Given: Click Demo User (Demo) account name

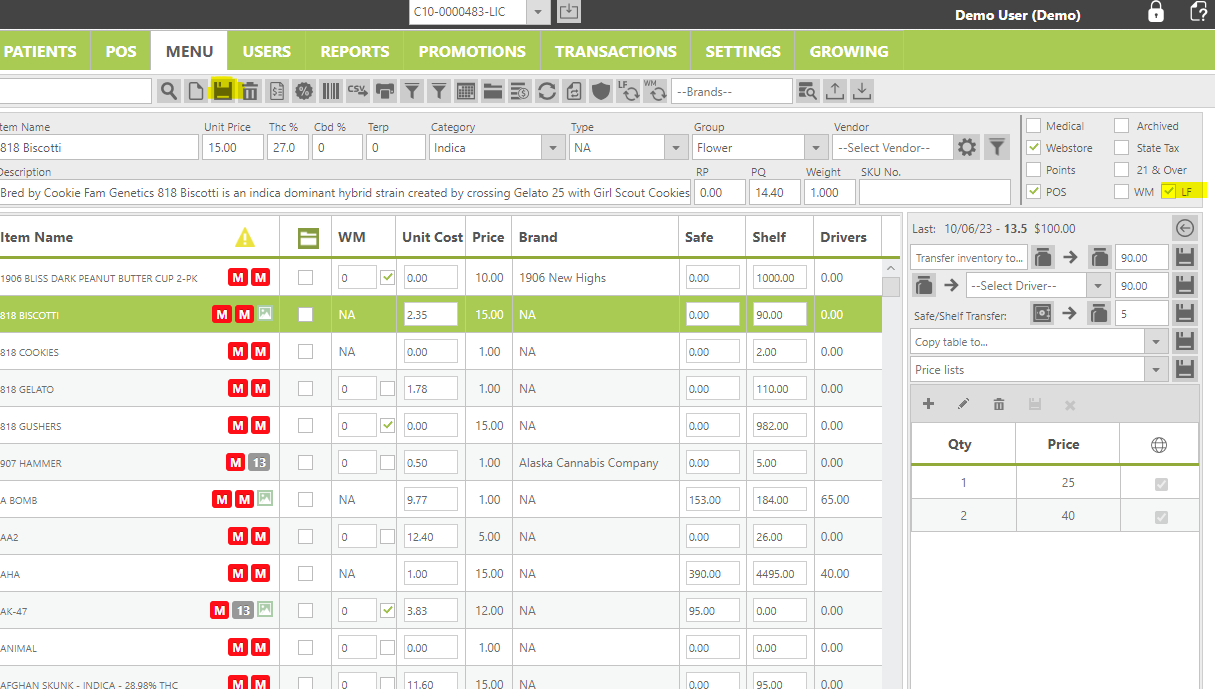Looking at the screenshot, I should pyautogui.click(x=1017, y=15).
